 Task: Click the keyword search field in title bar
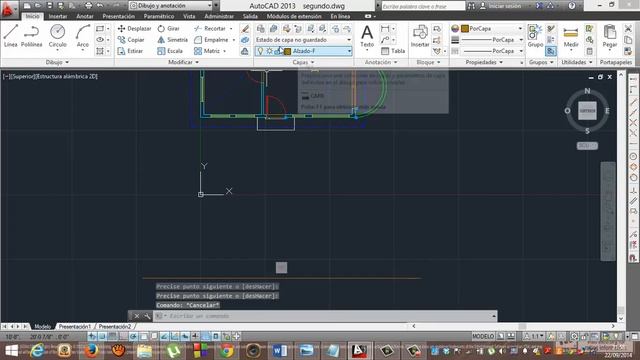[423, 6]
